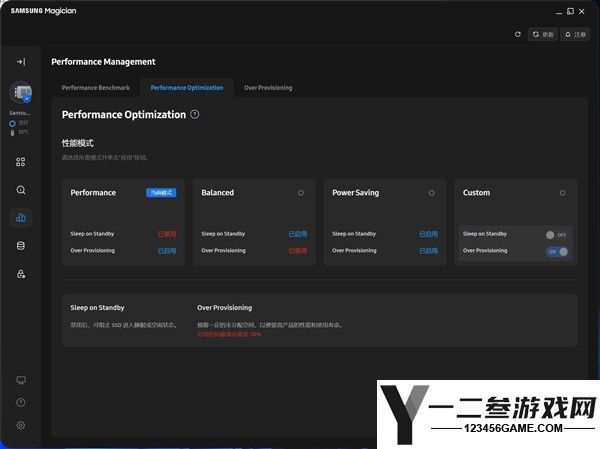Click Sleep on Standby status in Performance card
This screenshot has width=600, height=449.
167,234
